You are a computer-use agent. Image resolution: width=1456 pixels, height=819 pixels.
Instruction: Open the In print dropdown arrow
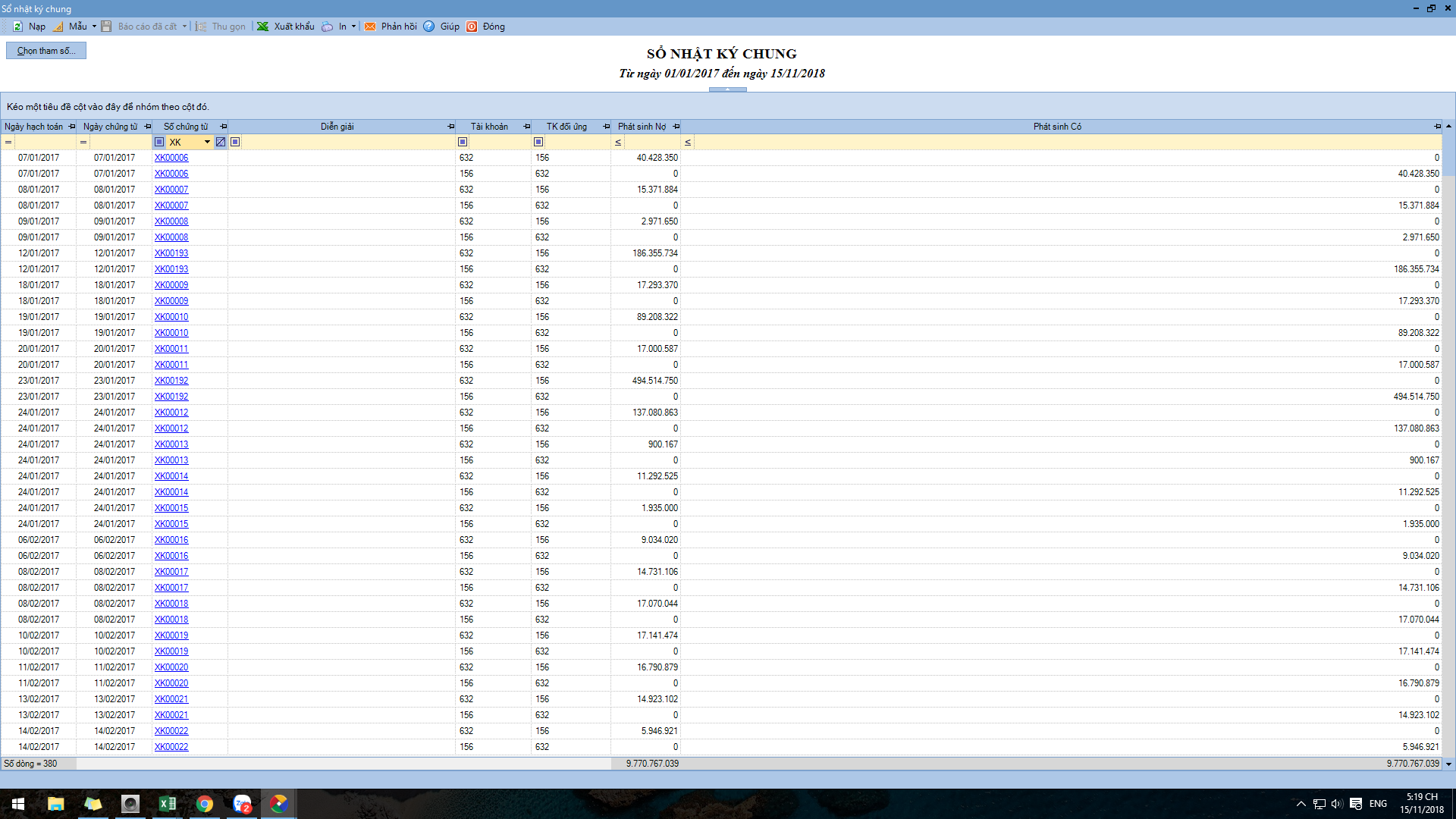[x=353, y=27]
